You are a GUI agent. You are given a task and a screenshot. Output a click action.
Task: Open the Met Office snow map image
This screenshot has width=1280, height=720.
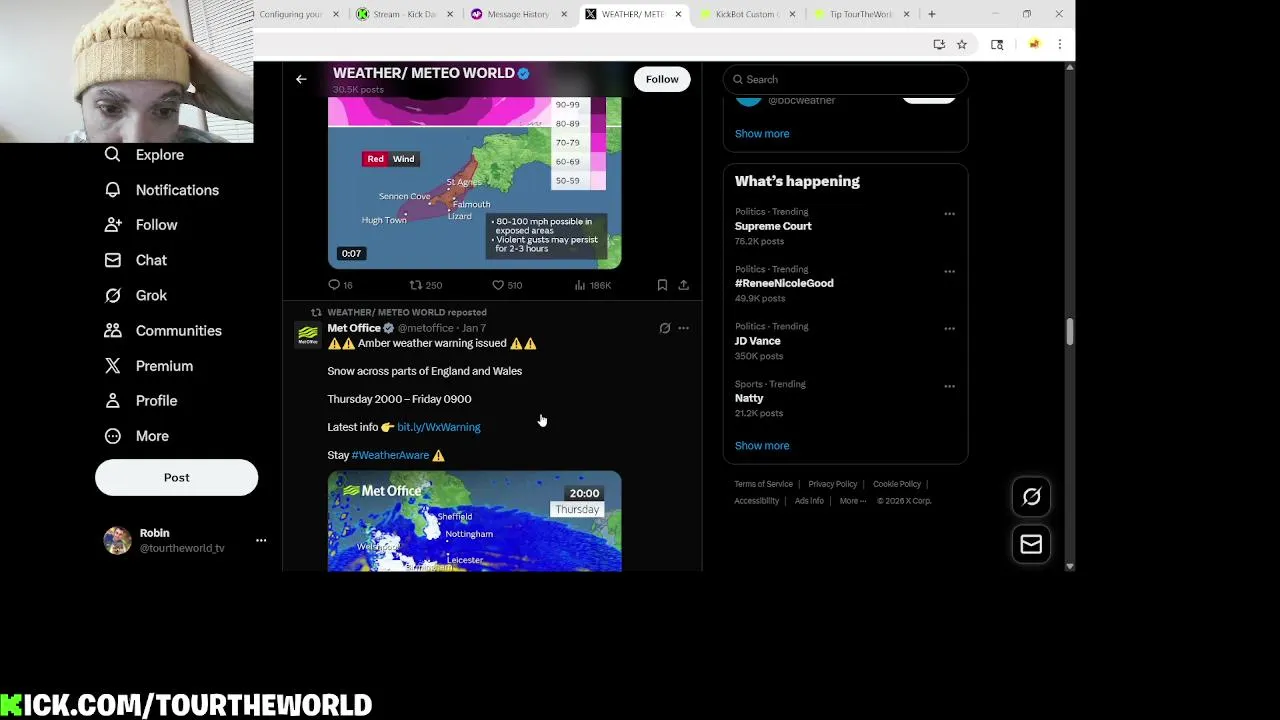pos(474,522)
